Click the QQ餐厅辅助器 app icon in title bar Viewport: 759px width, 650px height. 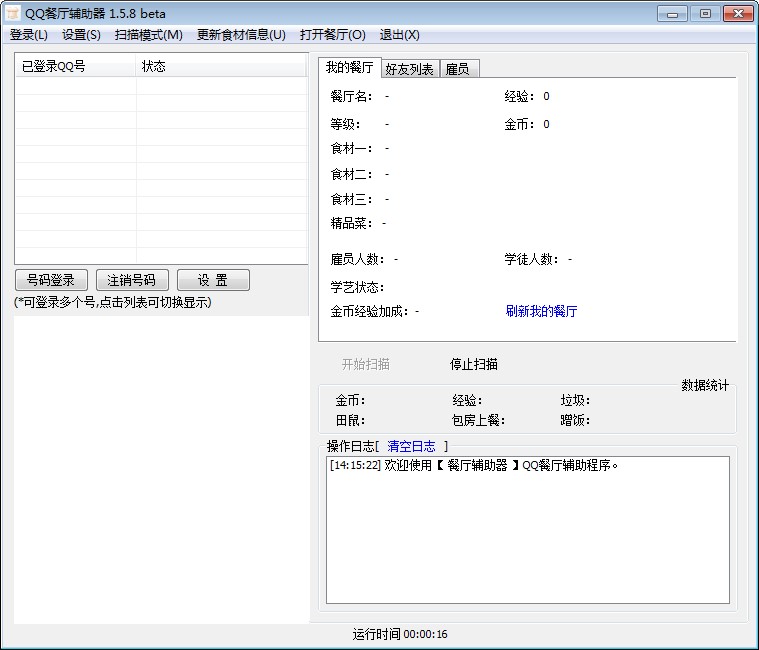click(13, 13)
